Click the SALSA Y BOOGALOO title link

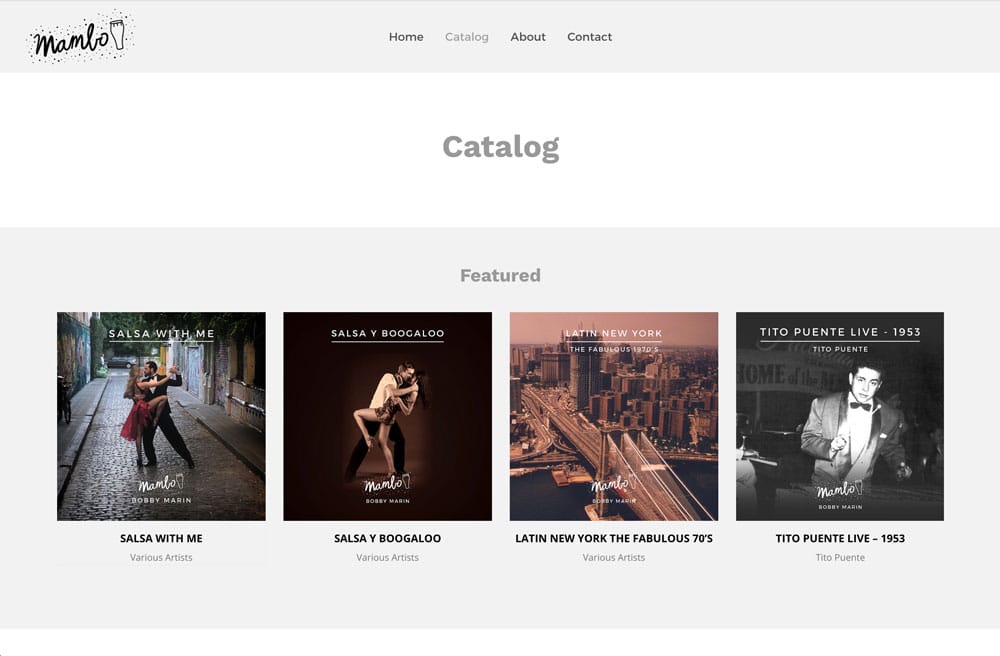click(x=387, y=538)
